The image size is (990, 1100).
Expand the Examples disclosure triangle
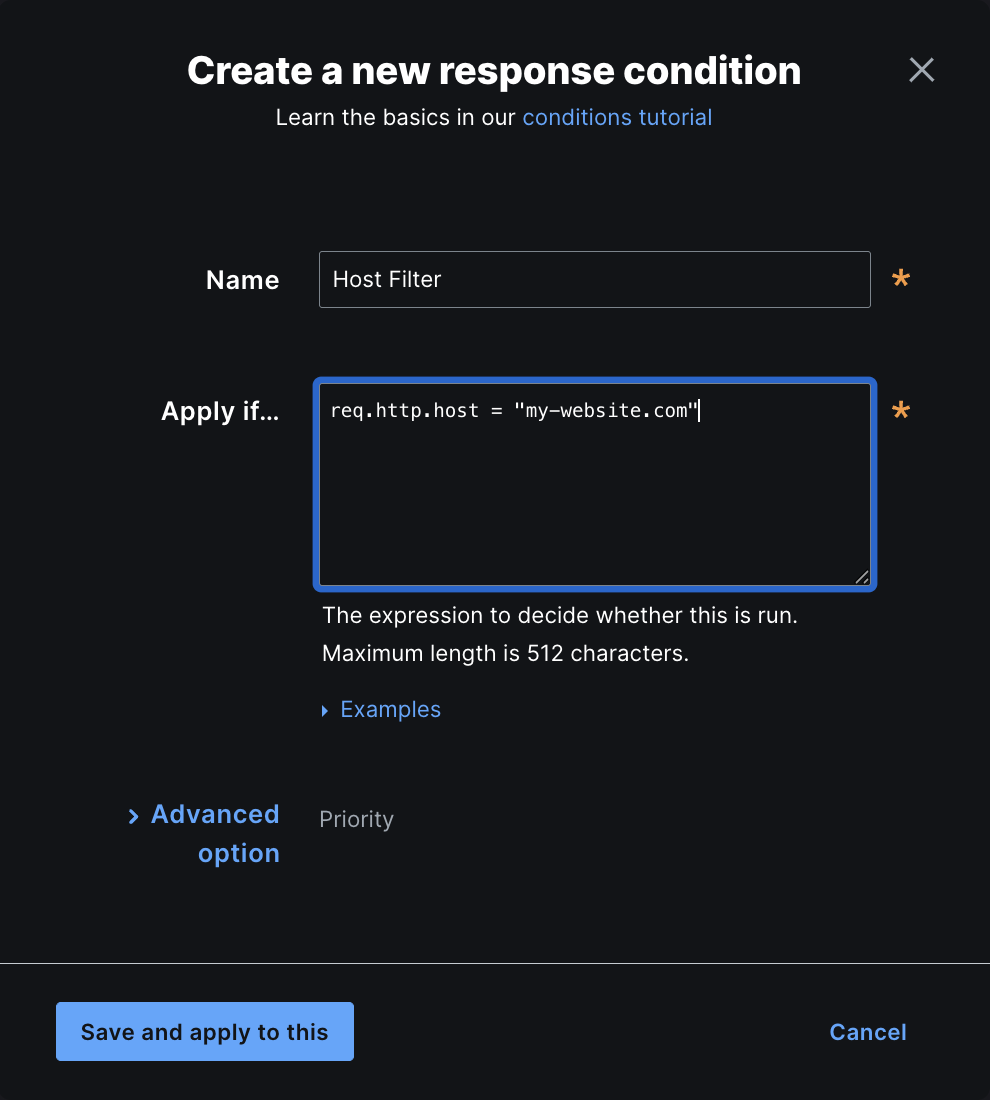pyautogui.click(x=325, y=711)
